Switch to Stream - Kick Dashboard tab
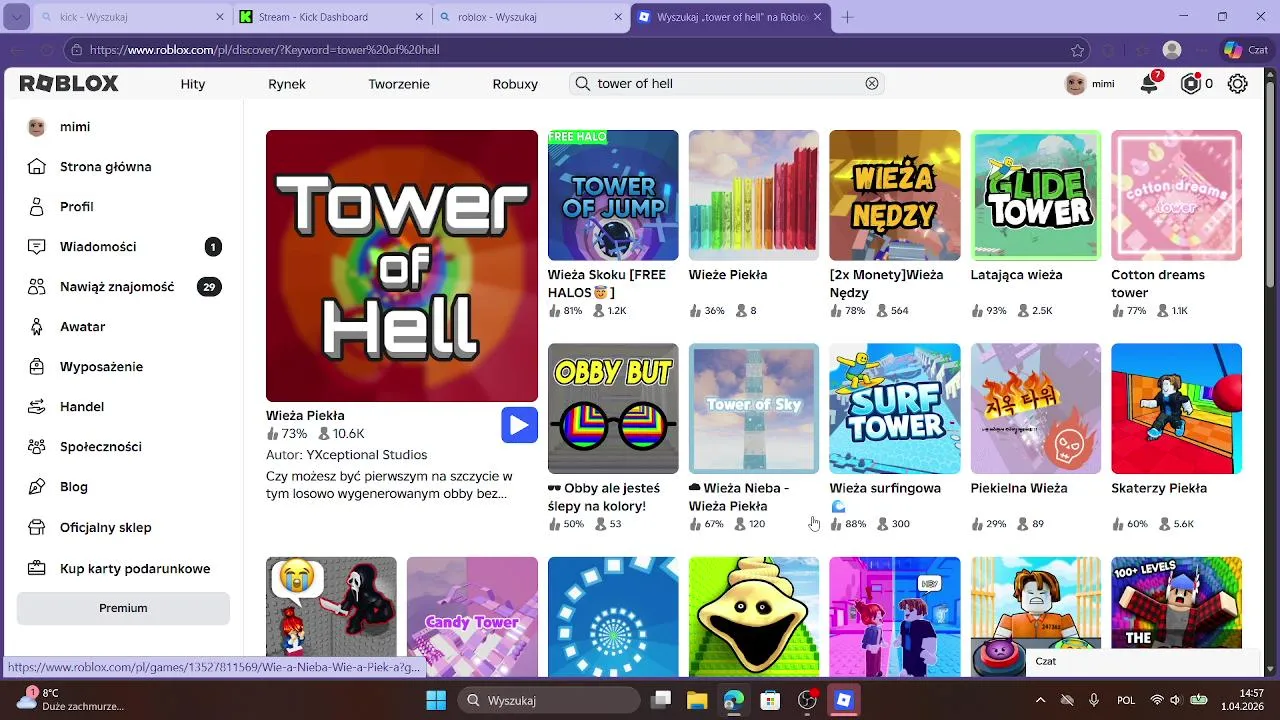 pyautogui.click(x=332, y=17)
